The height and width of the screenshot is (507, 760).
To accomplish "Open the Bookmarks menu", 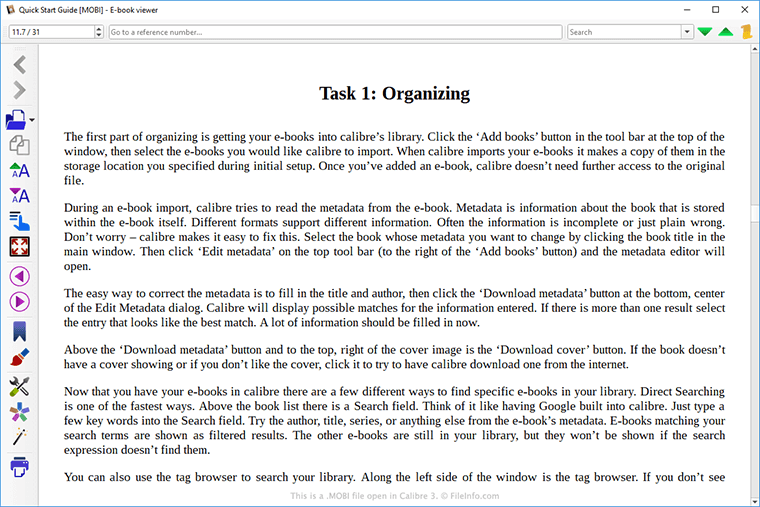I will pyautogui.click(x=19, y=331).
